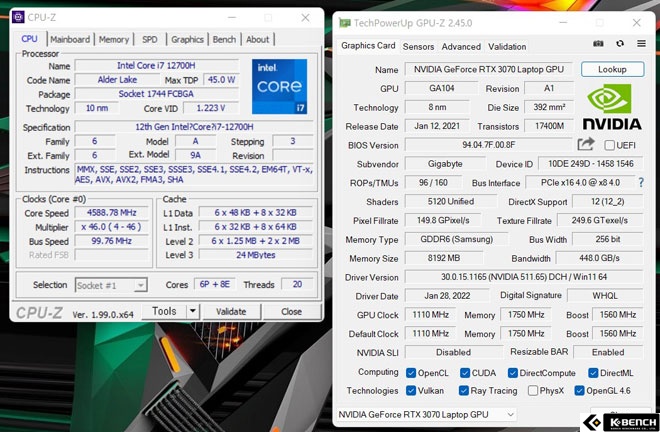This screenshot has height=432, width=660.
Task: Toggle the OpenCL checkbox
Action: click(411, 373)
